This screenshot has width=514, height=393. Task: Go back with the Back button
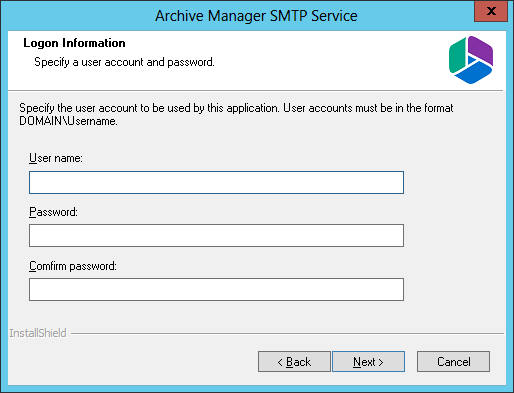click(294, 361)
